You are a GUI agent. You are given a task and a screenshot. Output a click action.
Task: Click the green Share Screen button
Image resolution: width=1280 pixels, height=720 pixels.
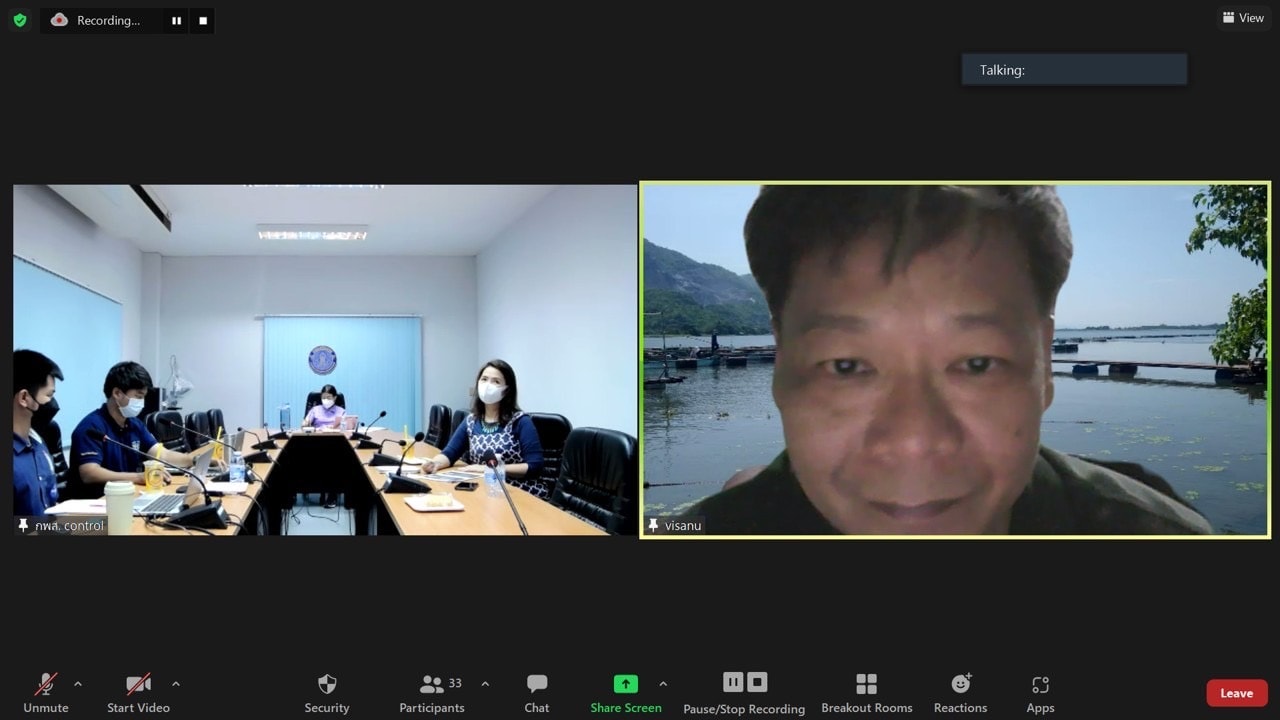point(625,692)
